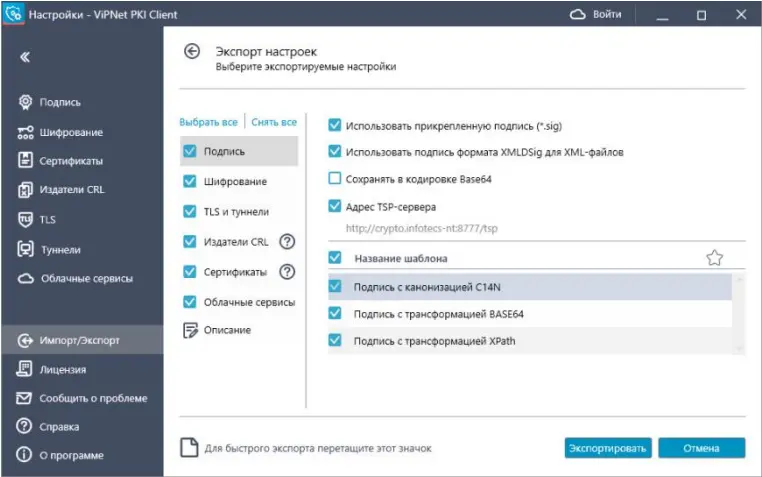Viewport: 762px width, 477px height.
Task: Click the Отмена button
Action: [x=701, y=448]
